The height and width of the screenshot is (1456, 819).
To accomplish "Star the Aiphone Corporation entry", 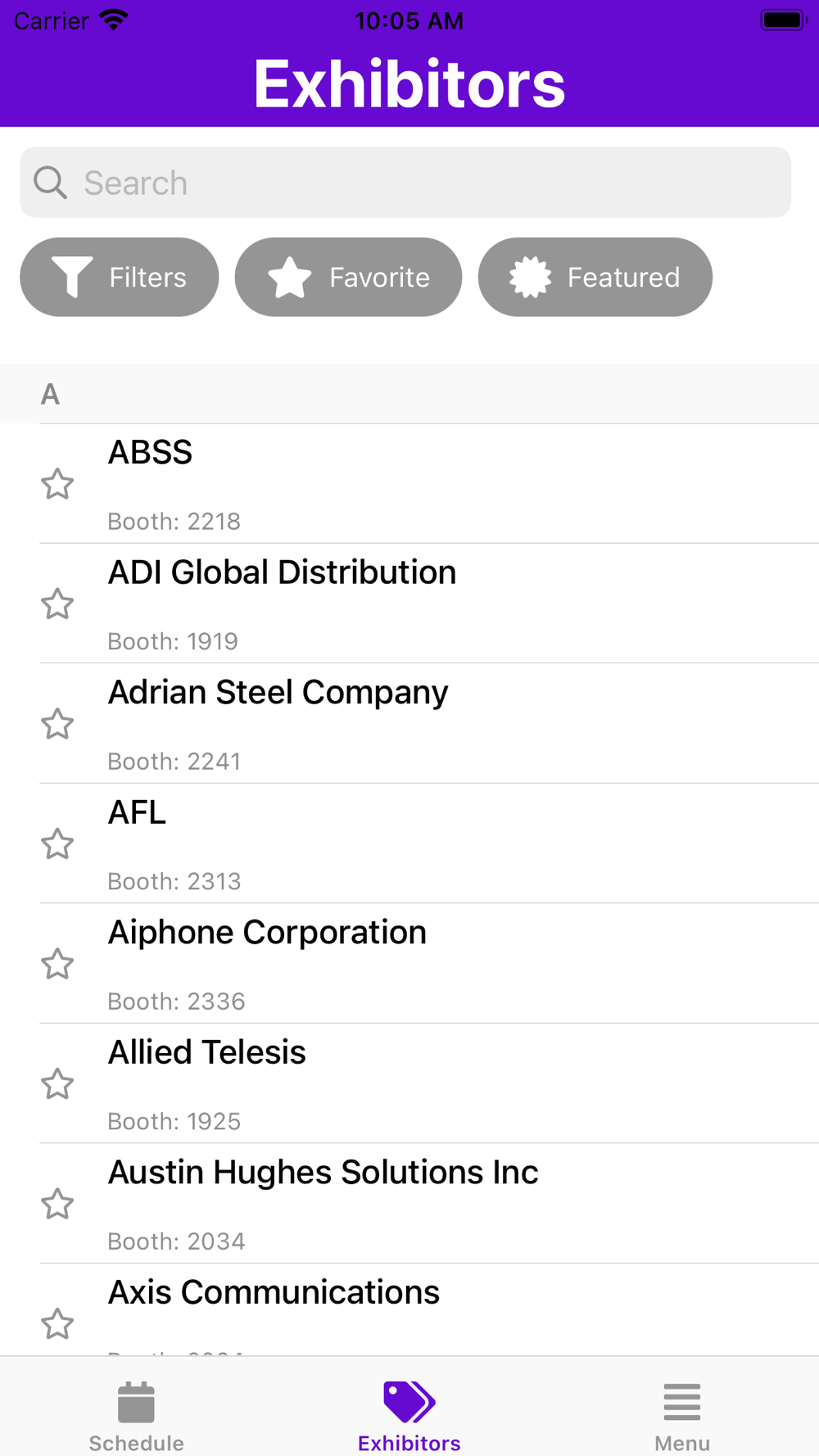I will [x=57, y=964].
